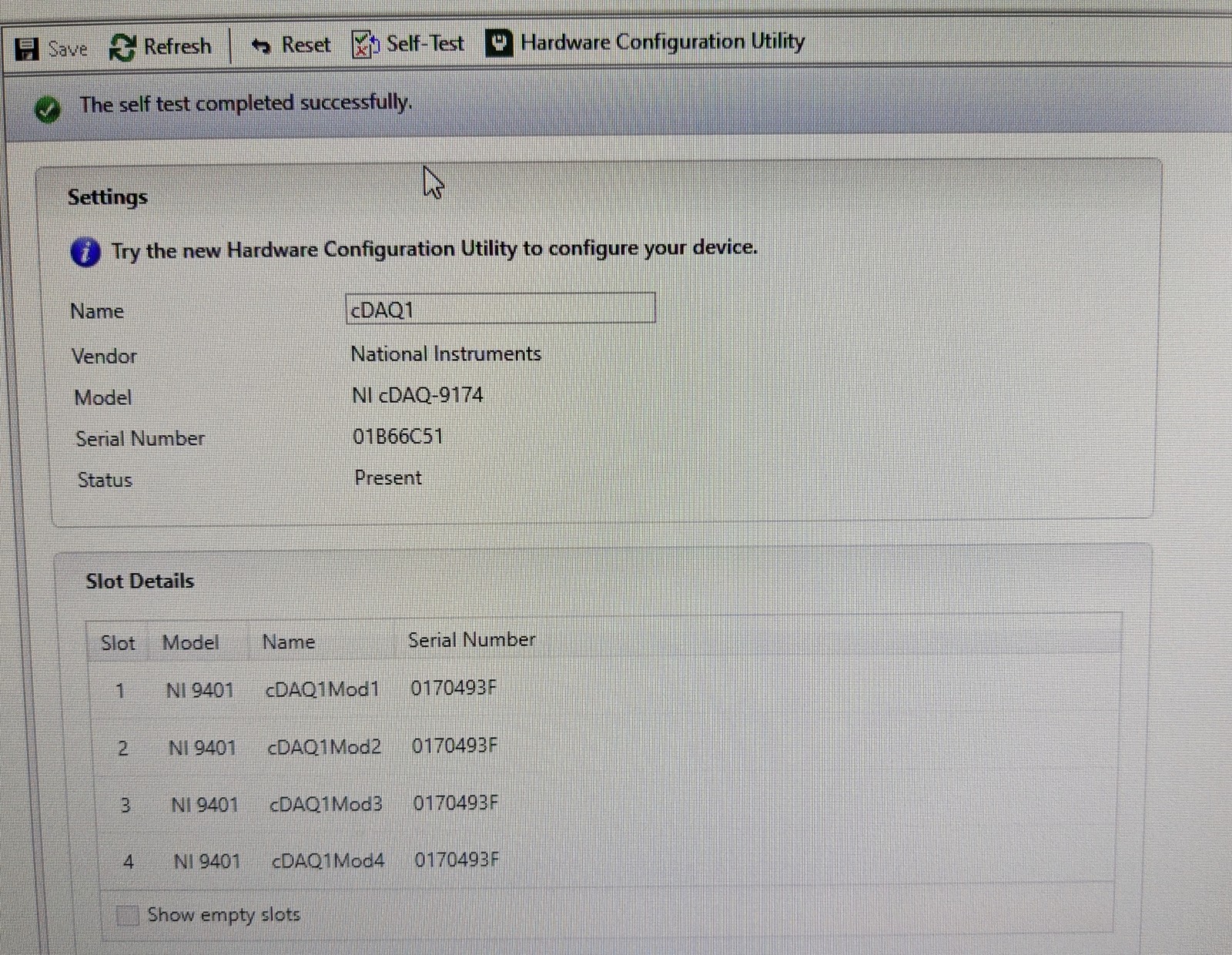This screenshot has height=955, width=1232.
Task: Click the National Instruments vendor value
Action: 446,354
